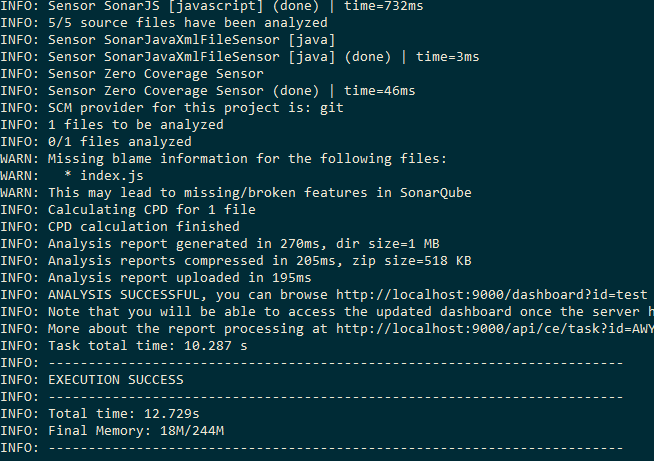Click the Zero Coverage Sensor time=46ms line
The image size is (654, 461).
pyautogui.click(x=208, y=91)
